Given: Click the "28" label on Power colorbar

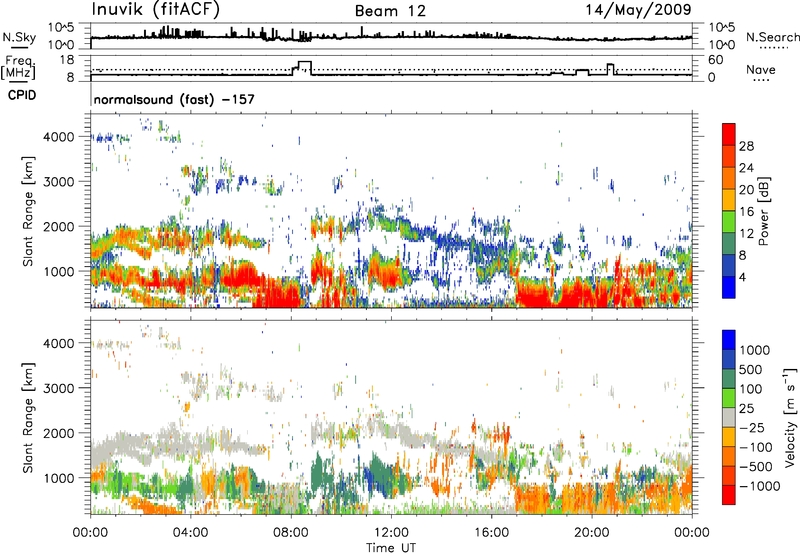Looking at the screenshot, I should (x=746, y=146).
